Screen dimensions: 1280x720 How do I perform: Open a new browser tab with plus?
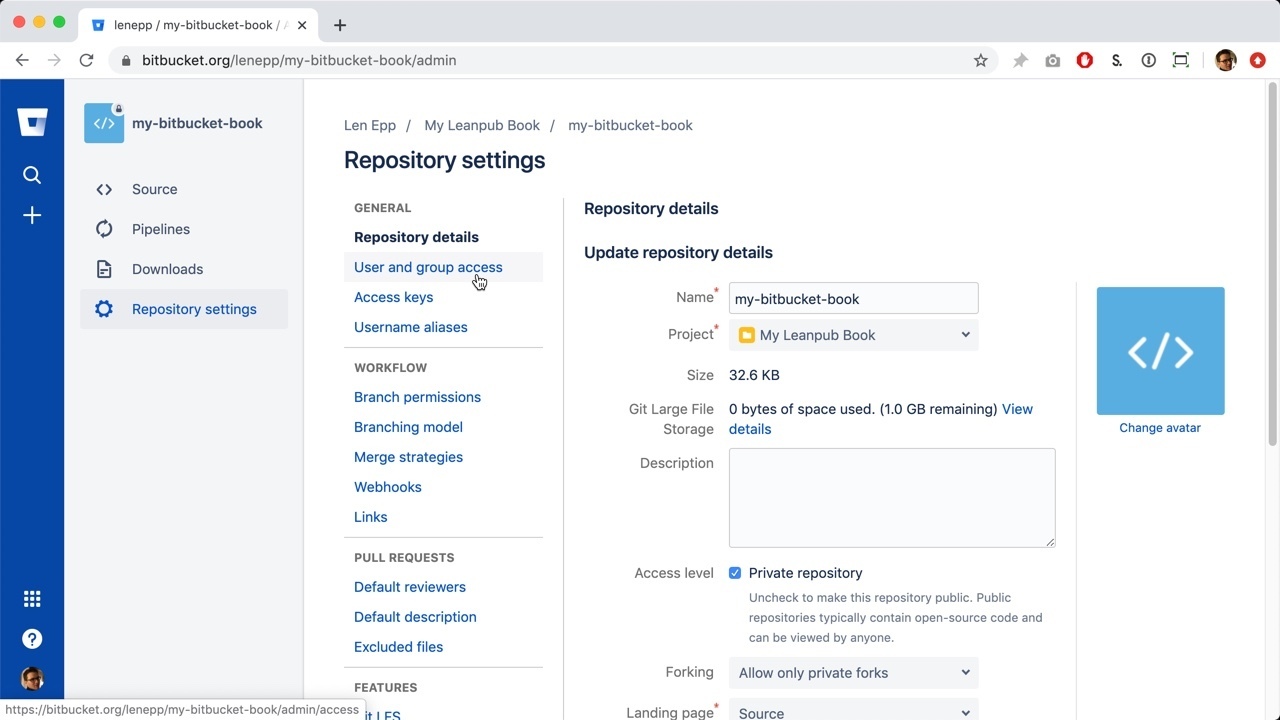point(340,25)
